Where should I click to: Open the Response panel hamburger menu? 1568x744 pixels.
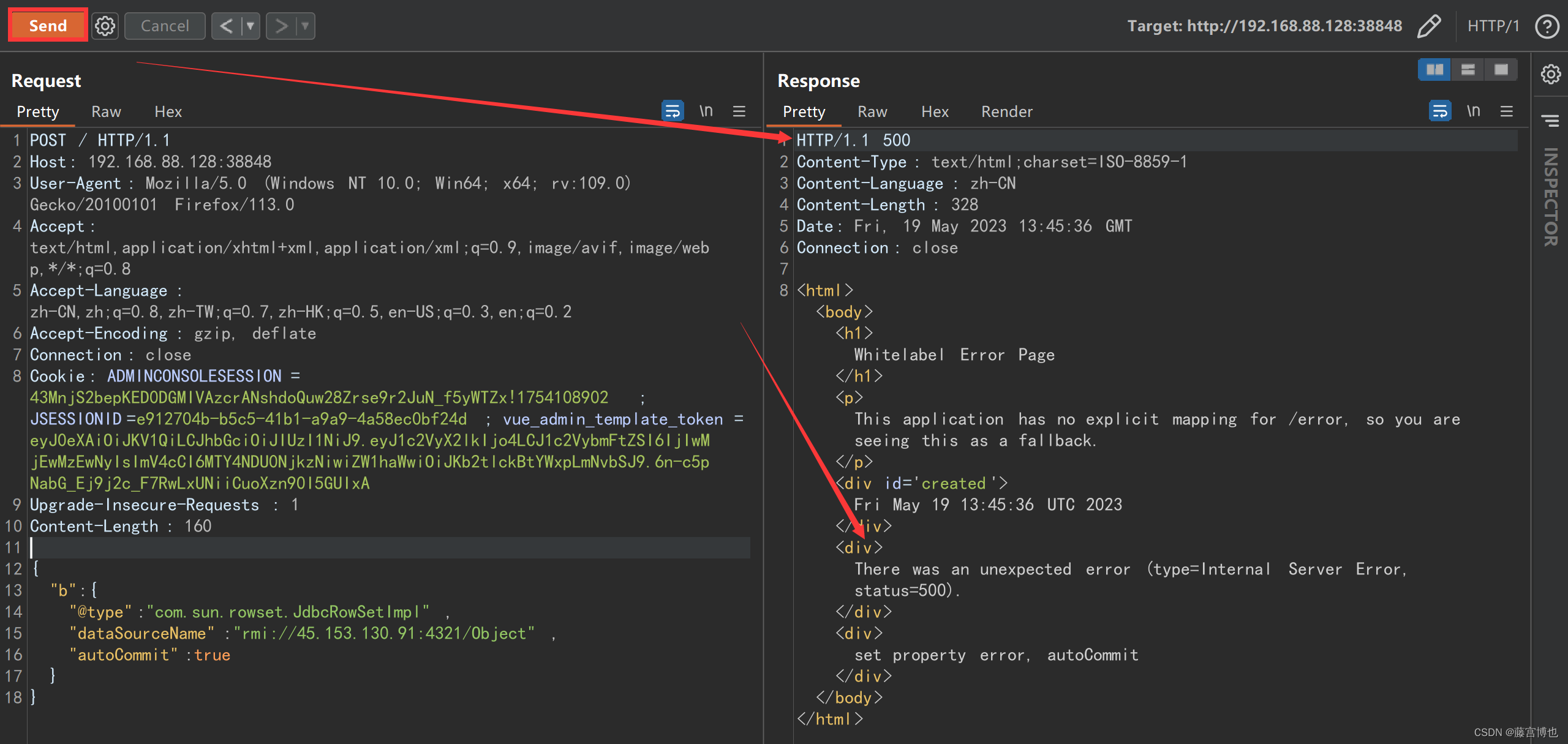(1507, 111)
